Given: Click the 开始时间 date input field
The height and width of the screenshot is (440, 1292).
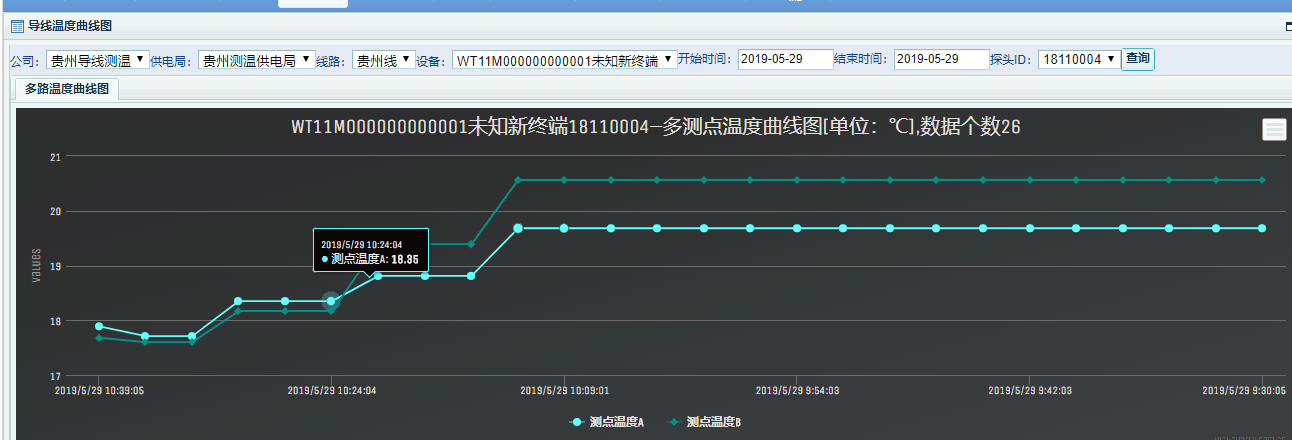Looking at the screenshot, I should coord(785,60).
